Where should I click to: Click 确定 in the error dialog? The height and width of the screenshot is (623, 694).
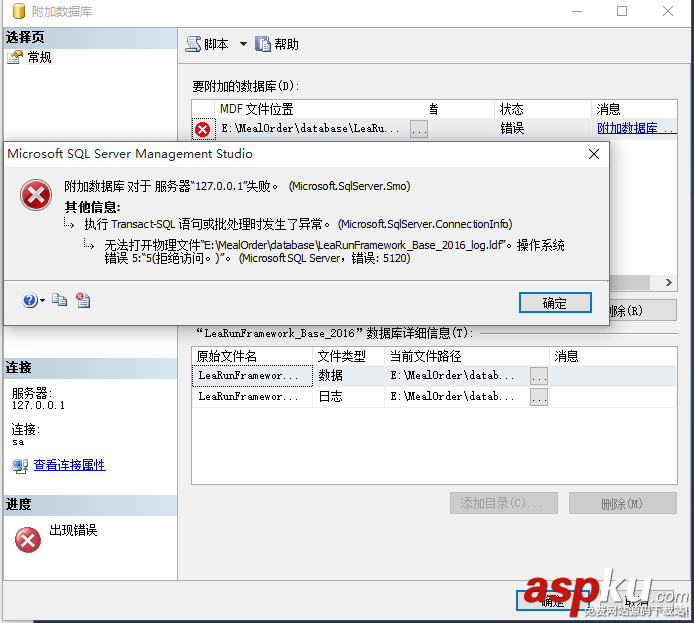pyautogui.click(x=555, y=303)
